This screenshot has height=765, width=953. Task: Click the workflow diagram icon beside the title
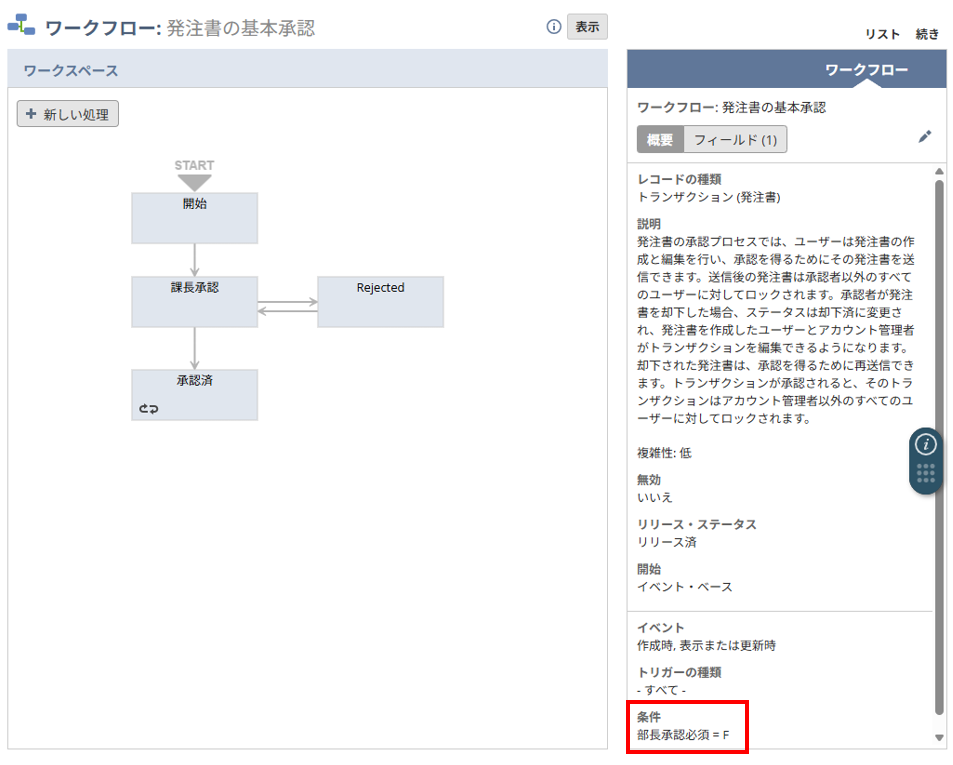coord(21,27)
